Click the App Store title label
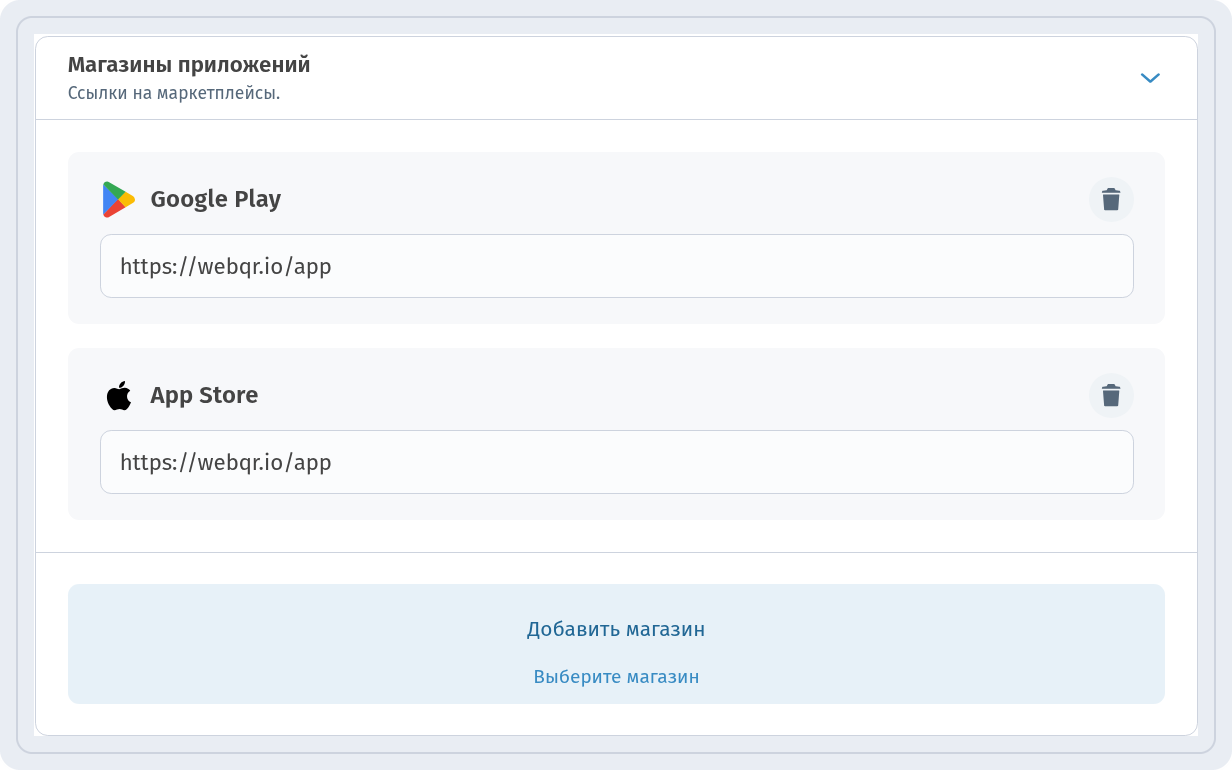1232x770 pixels. [204, 395]
